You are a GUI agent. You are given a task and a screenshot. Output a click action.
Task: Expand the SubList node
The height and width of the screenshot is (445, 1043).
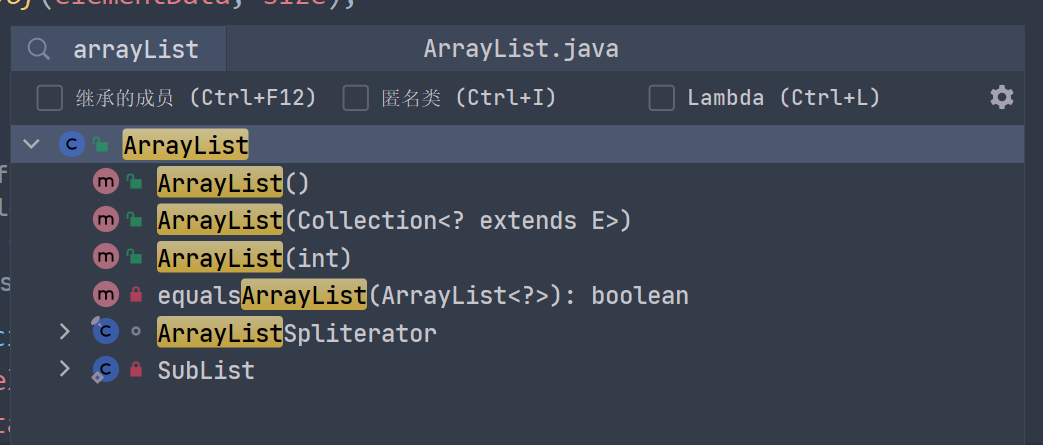tap(65, 370)
